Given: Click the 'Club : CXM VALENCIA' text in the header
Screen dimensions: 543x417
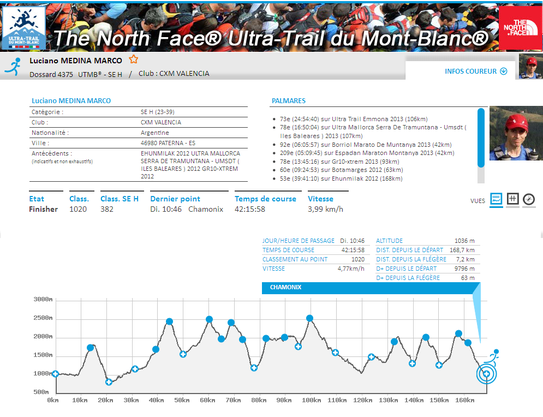Looking at the screenshot, I should tap(174, 73).
